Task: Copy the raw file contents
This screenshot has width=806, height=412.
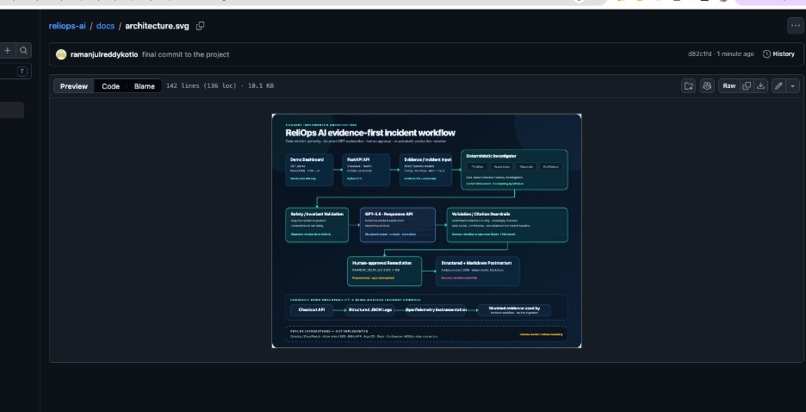Action: (x=747, y=86)
